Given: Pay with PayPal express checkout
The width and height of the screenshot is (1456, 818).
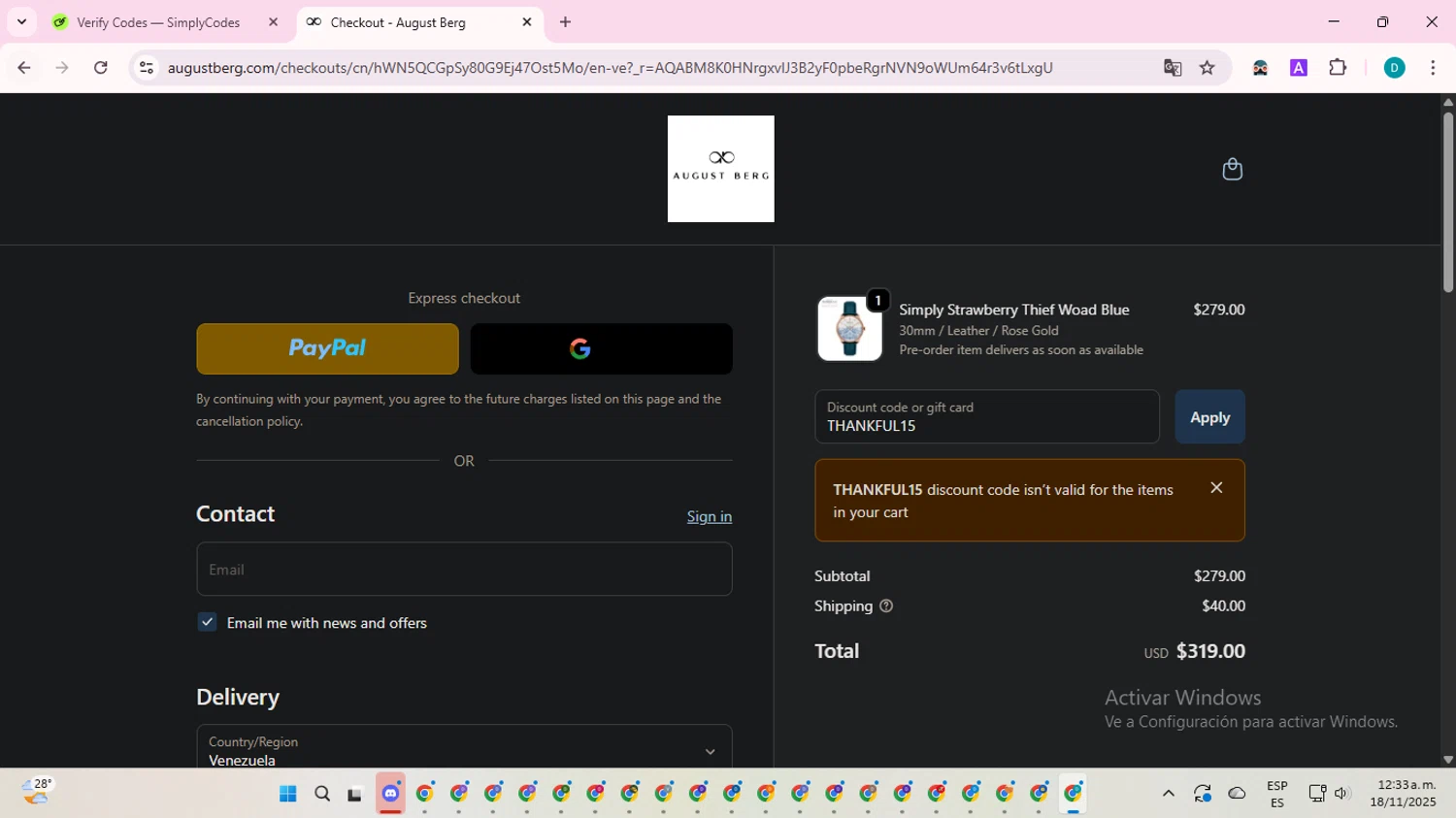Looking at the screenshot, I should pos(327,348).
